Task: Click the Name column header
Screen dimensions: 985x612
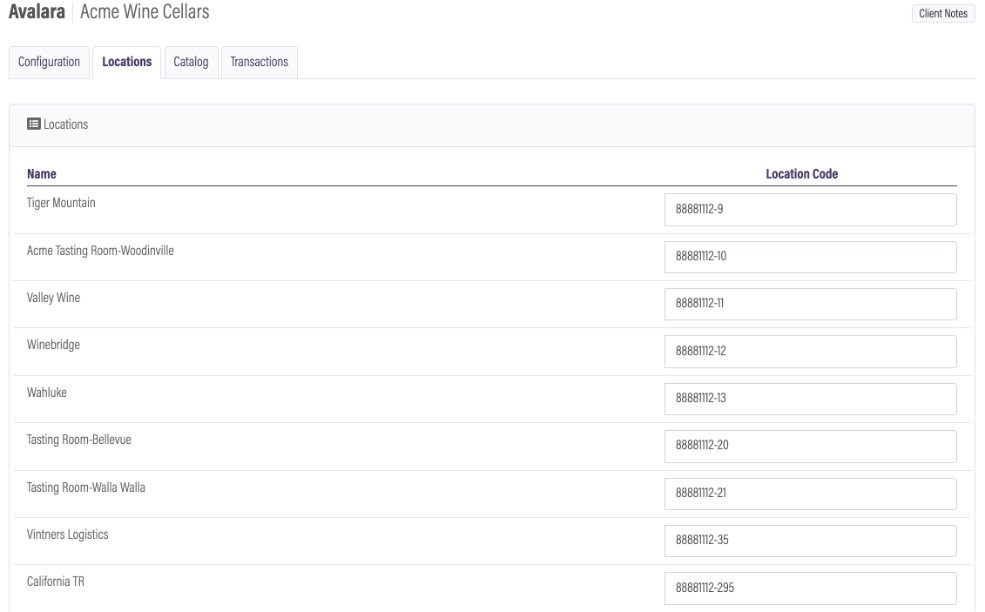Action: pyautogui.click(x=41, y=174)
